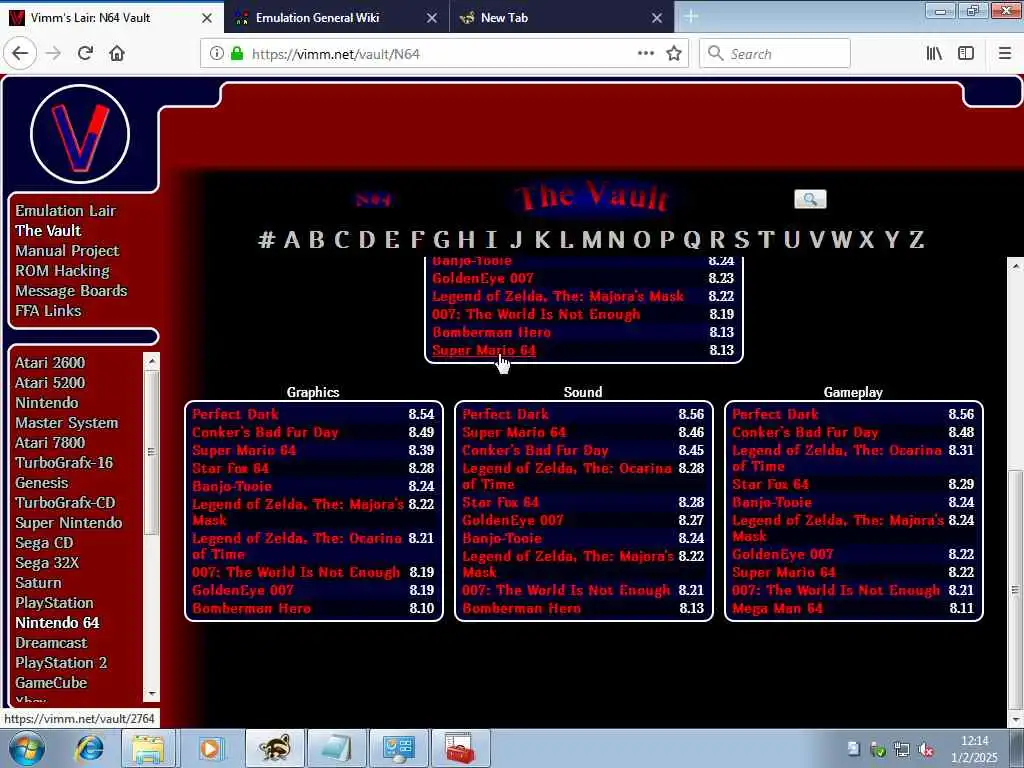Image resolution: width=1024 pixels, height=768 pixels.
Task: Select Genesis in the systems list
Action: [42, 483]
